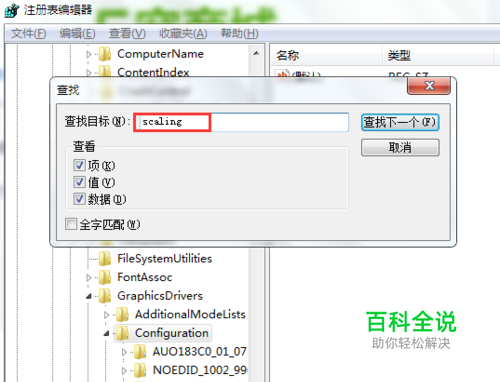Image resolution: width=500 pixels, height=382 pixels.
Task: Select the GraphicsDrivers key label
Action: pyautogui.click(x=160, y=296)
